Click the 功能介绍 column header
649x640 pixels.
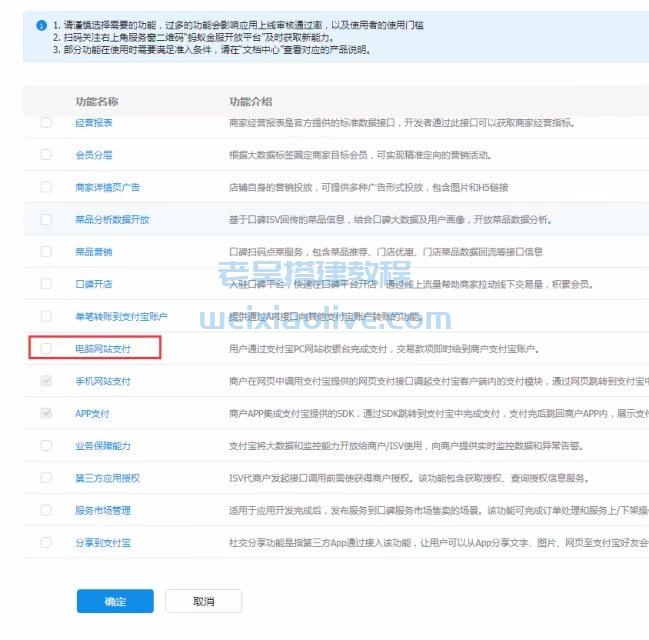tap(251, 101)
